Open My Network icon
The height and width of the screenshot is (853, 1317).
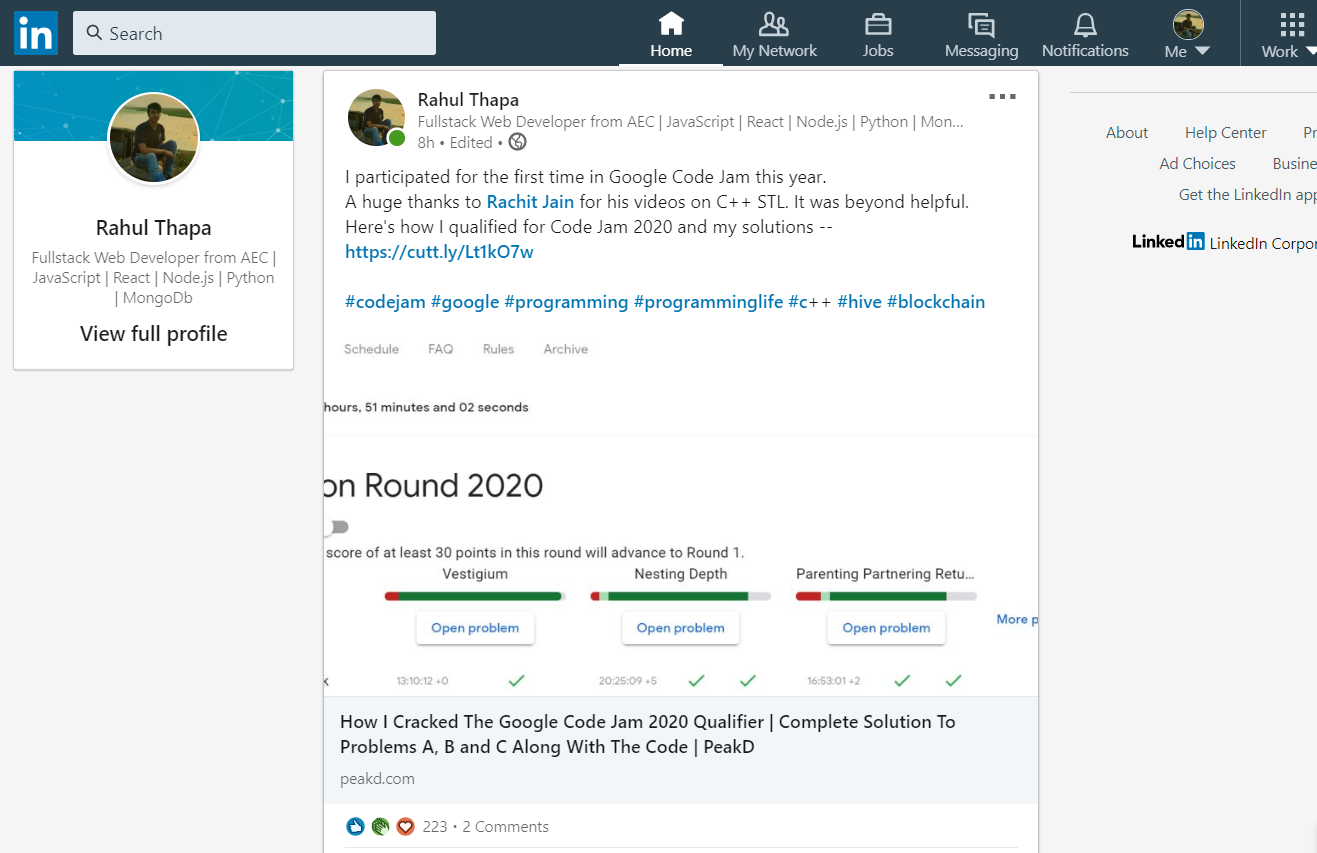[x=774, y=24]
